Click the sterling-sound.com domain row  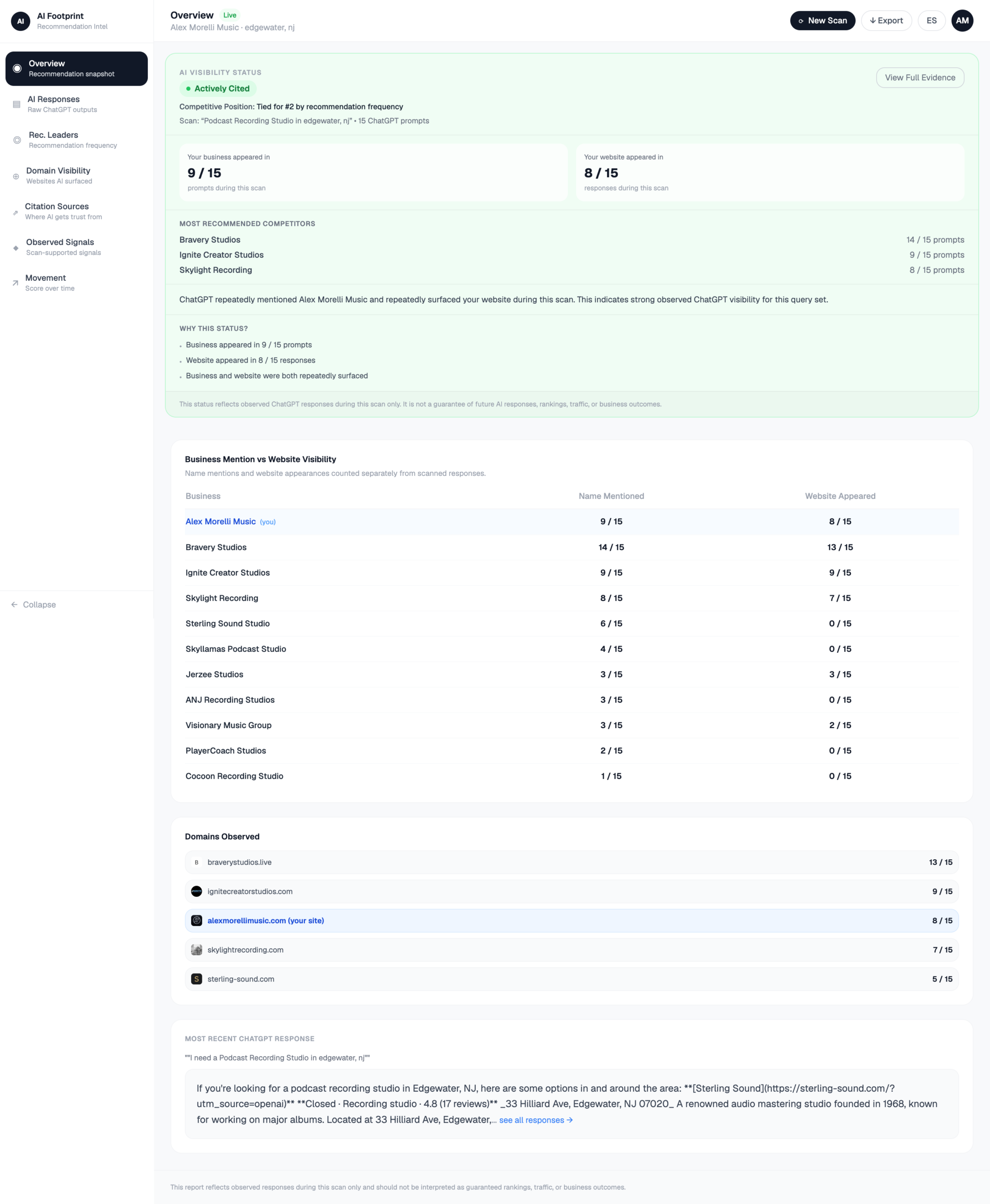pos(571,978)
